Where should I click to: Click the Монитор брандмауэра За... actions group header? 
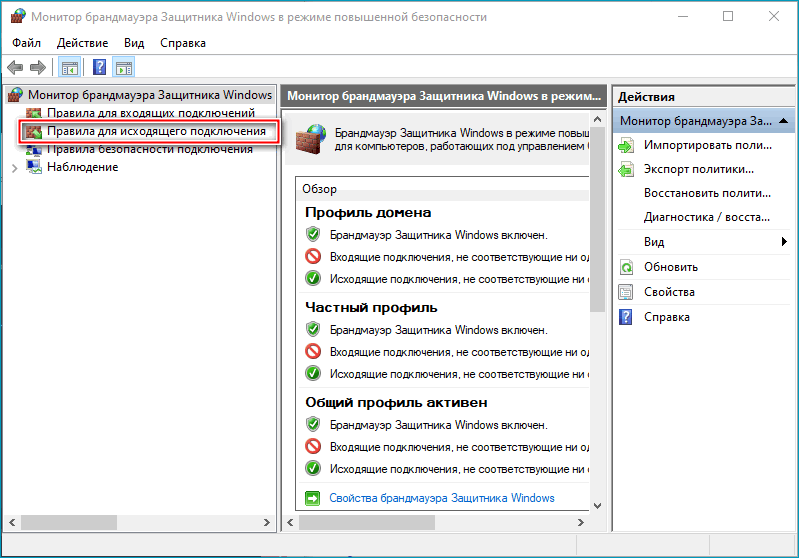[703, 121]
